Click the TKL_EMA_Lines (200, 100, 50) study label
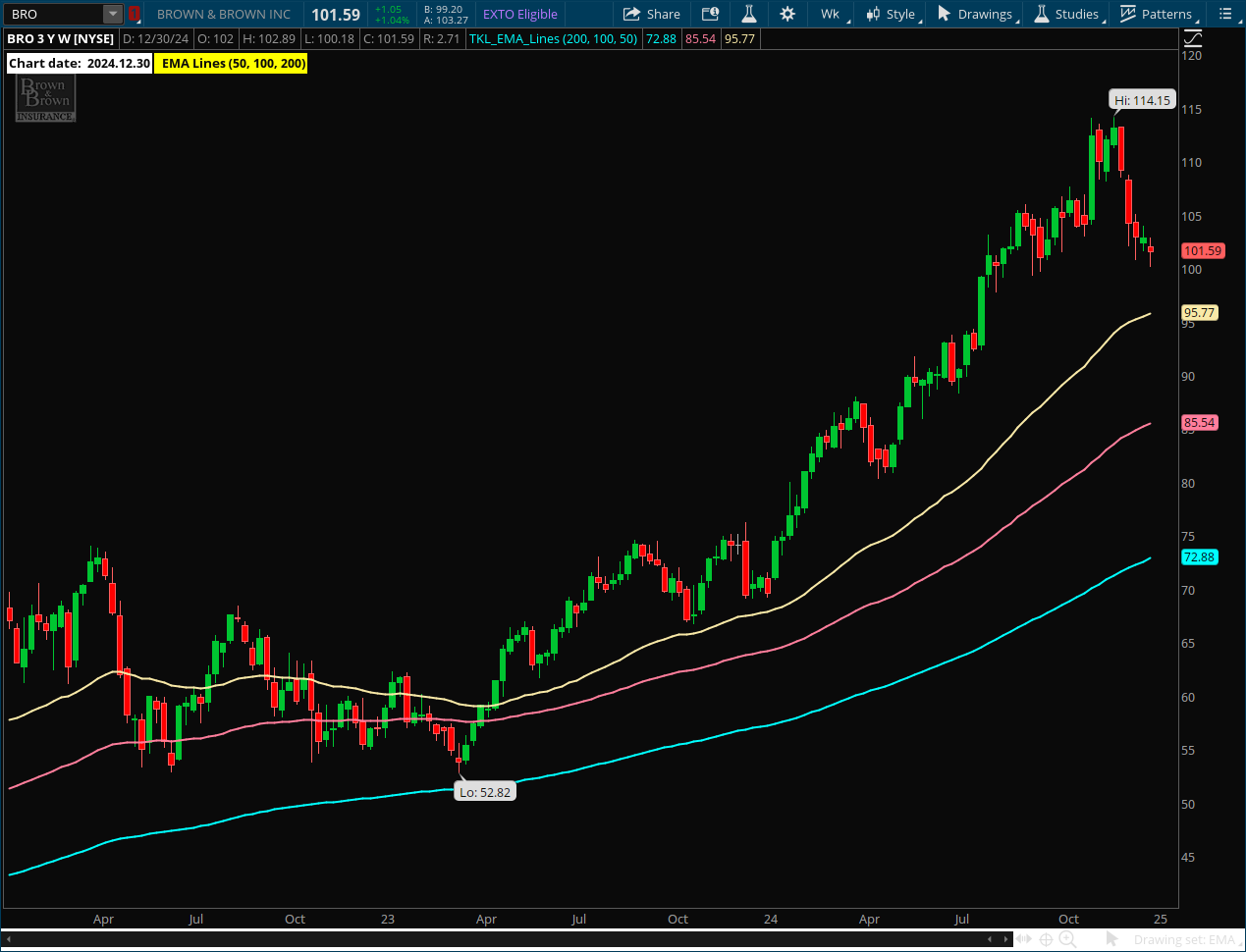 [553, 39]
